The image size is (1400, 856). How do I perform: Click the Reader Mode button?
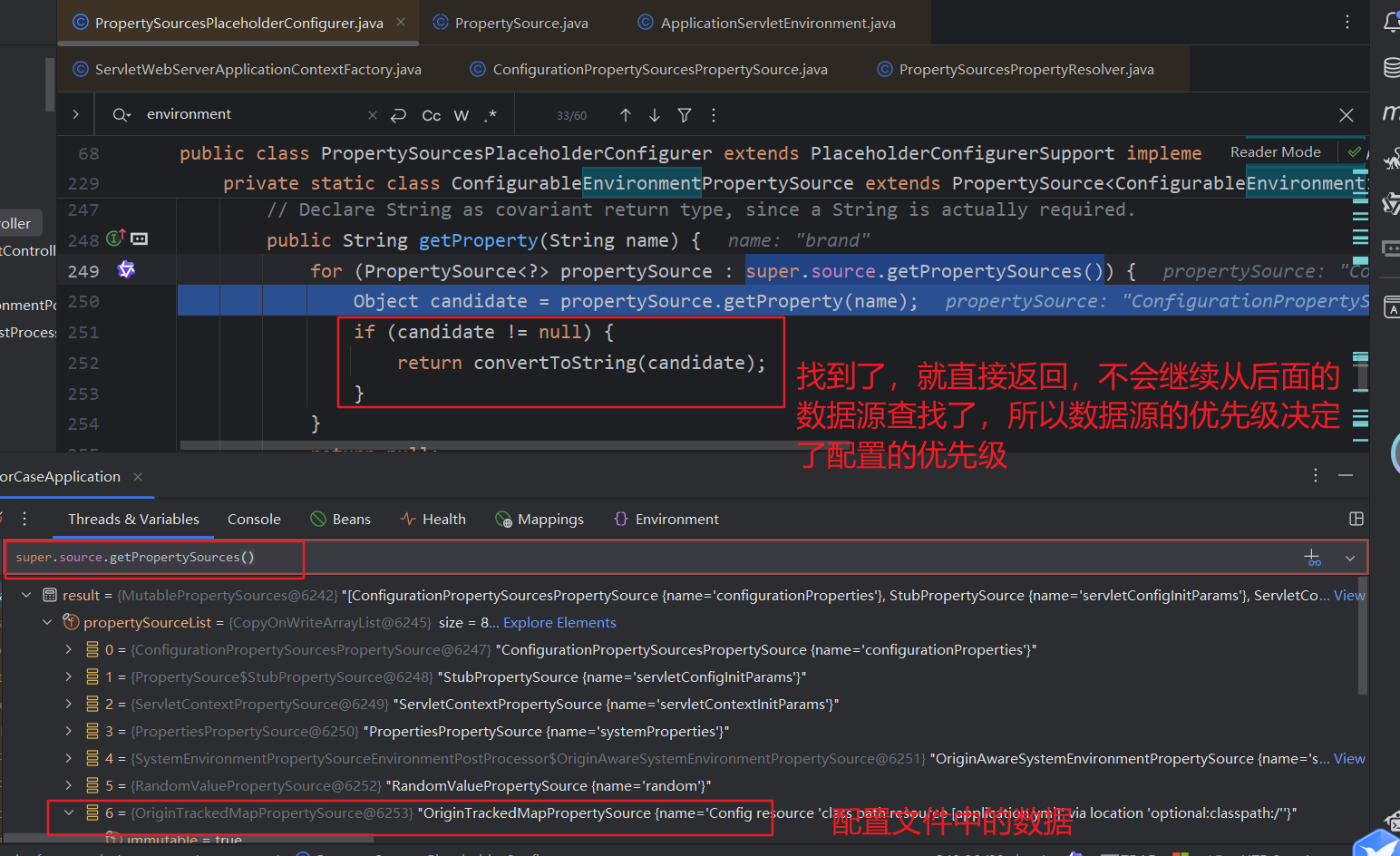click(x=1276, y=151)
